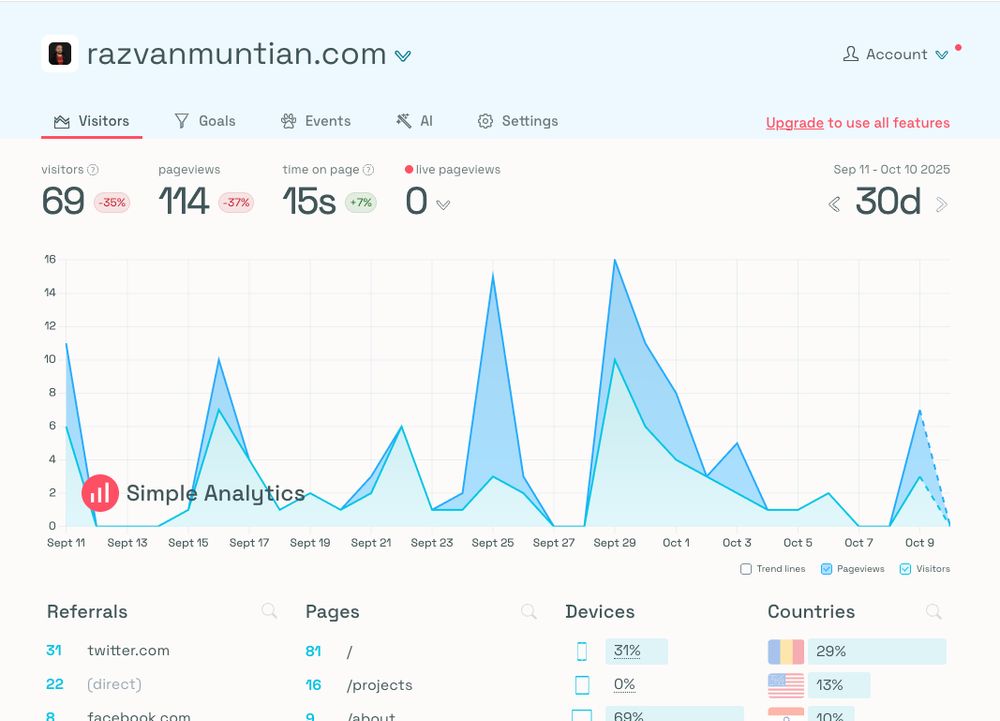
Task: Click the visitors count 69
Action: coord(63,201)
